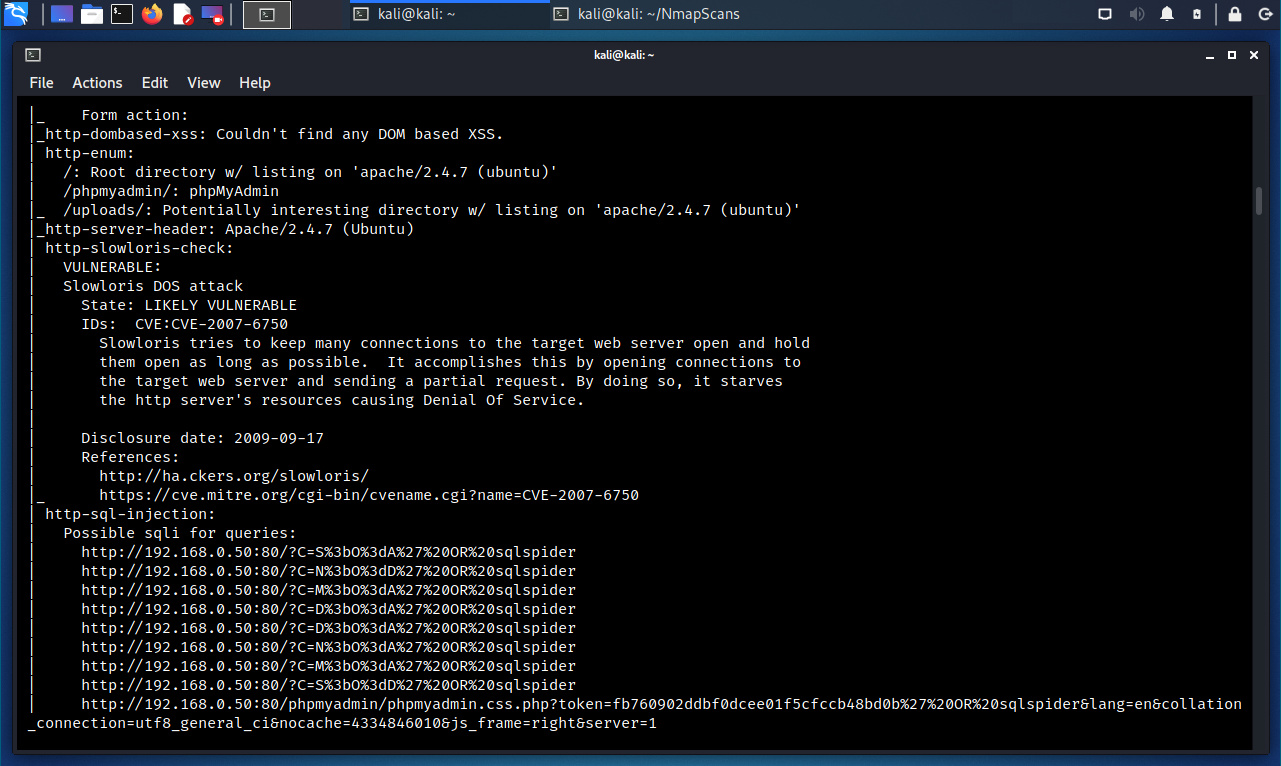Image resolution: width=1281 pixels, height=766 pixels.
Task: Click the terminal window's vertical scrollbar handle
Action: (x=1259, y=200)
